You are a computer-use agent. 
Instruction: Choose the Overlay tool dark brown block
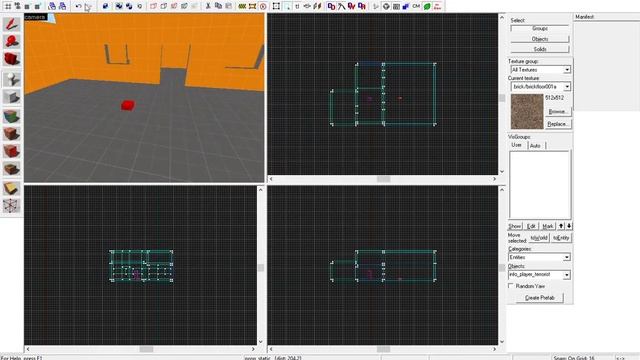coord(11,169)
